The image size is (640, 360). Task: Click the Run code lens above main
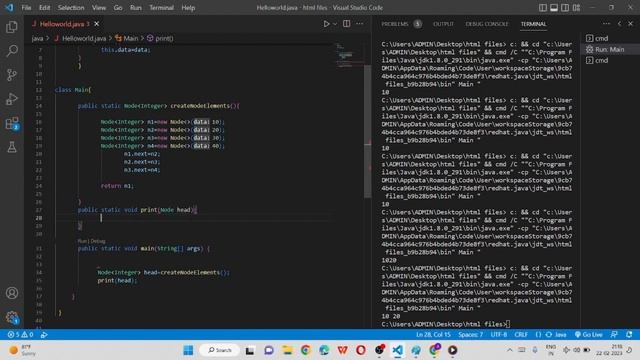[x=82, y=241]
